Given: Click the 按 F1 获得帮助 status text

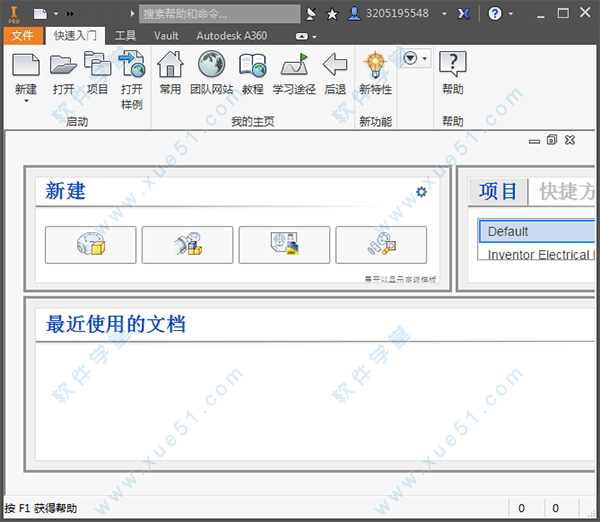Looking at the screenshot, I should point(41,509).
